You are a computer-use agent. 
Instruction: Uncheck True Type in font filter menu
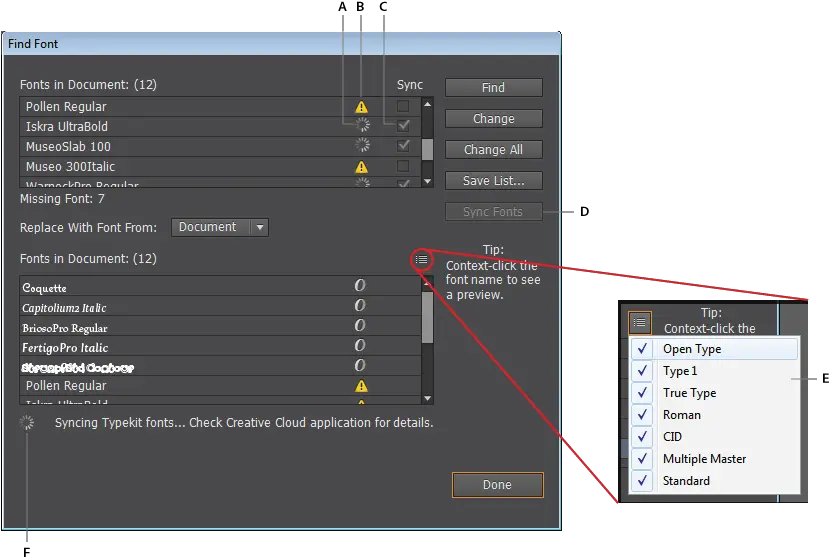tap(714, 393)
